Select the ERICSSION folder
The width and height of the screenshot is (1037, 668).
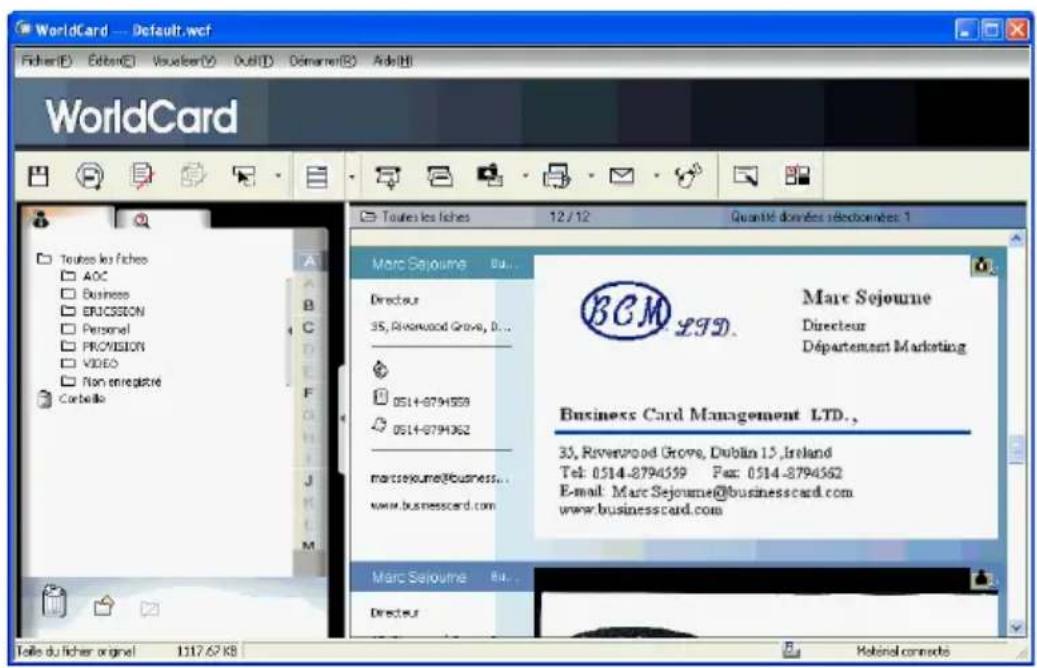tap(103, 312)
